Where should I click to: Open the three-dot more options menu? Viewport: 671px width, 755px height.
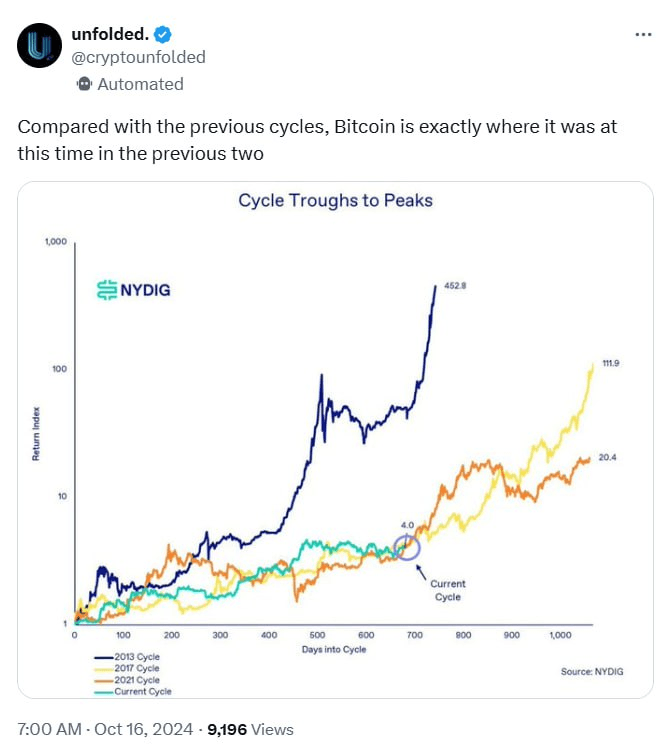(644, 34)
